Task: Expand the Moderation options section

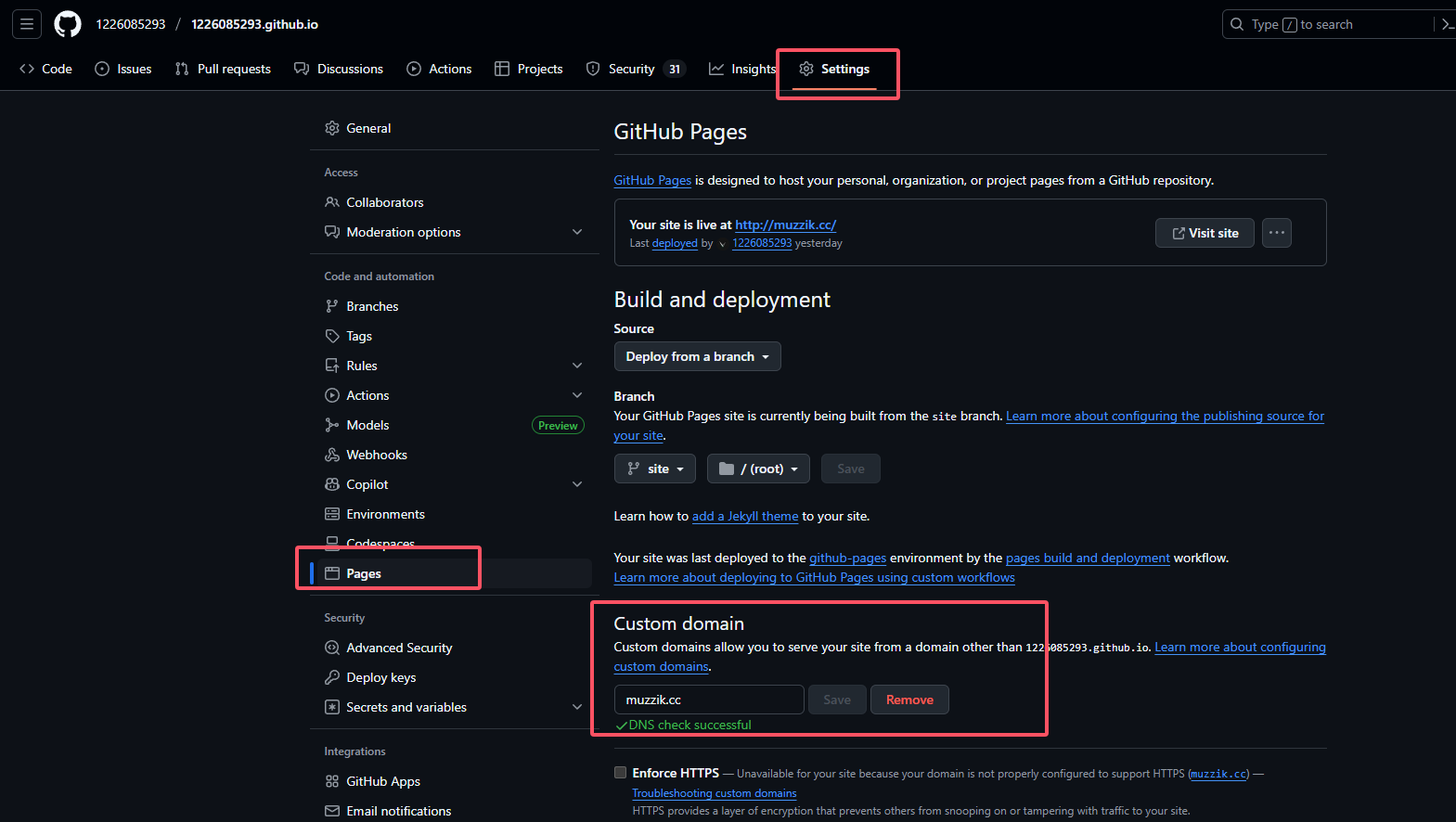Action: 577,232
